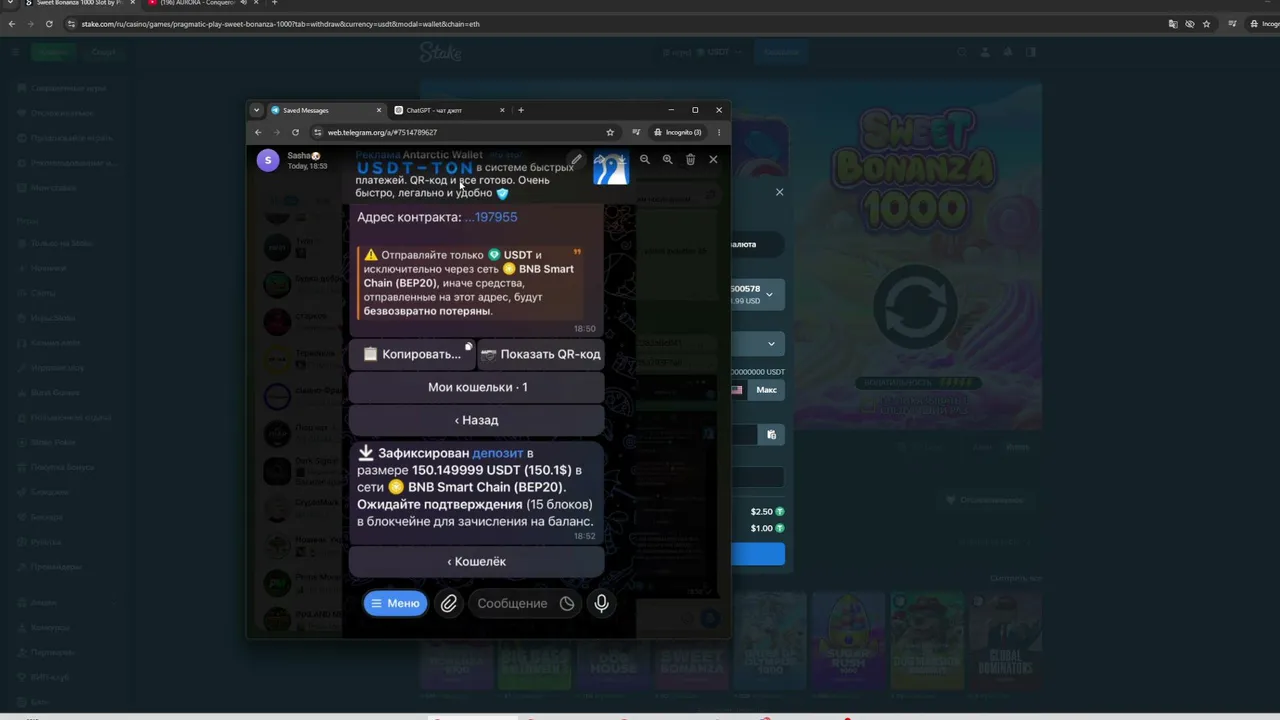
Task: Delete the media with trash icon
Action: coord(690,159)
